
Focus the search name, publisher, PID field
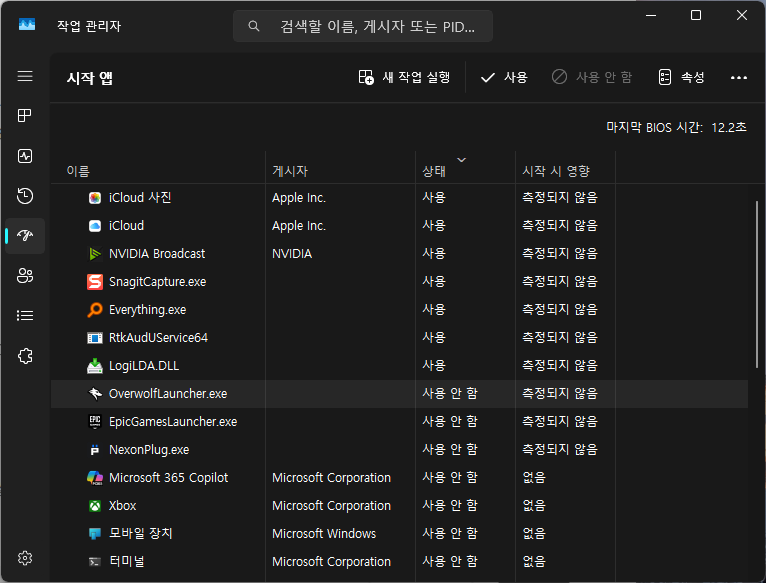[362, 26]
